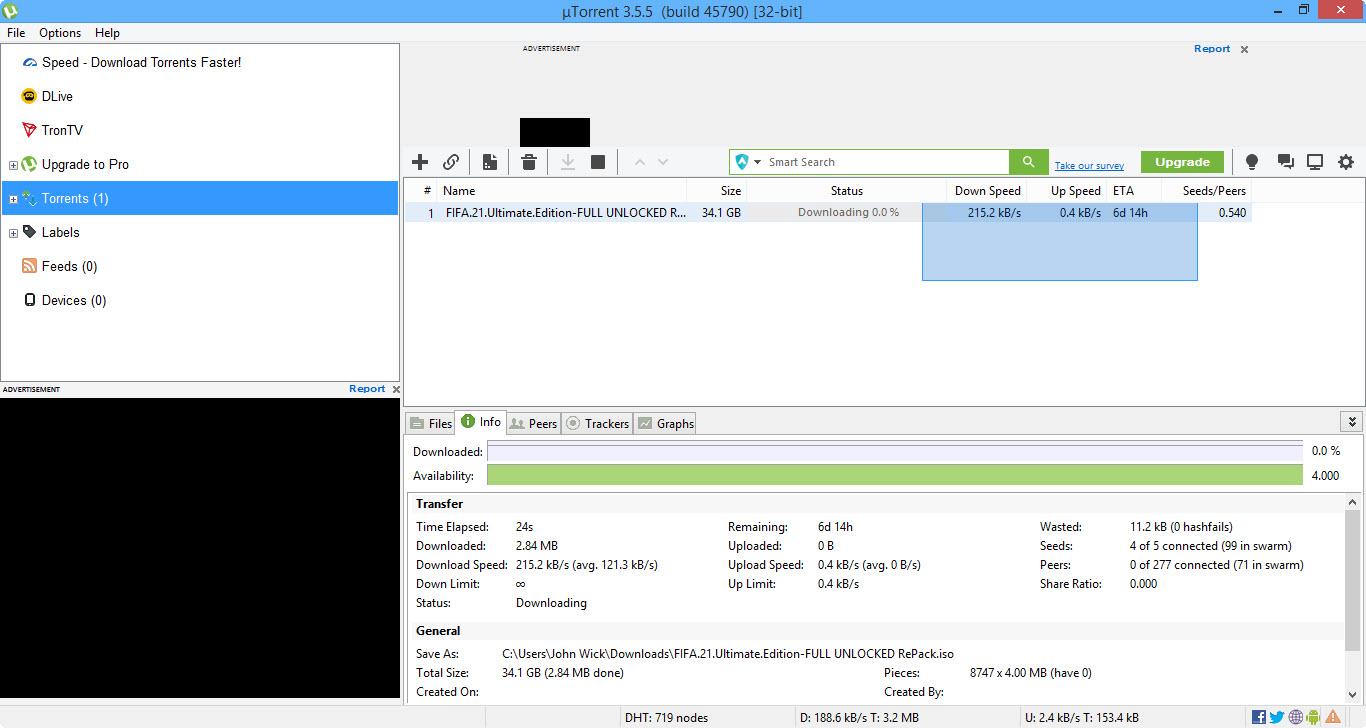Click the green search magnifier button
The width and height of the screenshot is (1366, 728).
point(1028,162)
